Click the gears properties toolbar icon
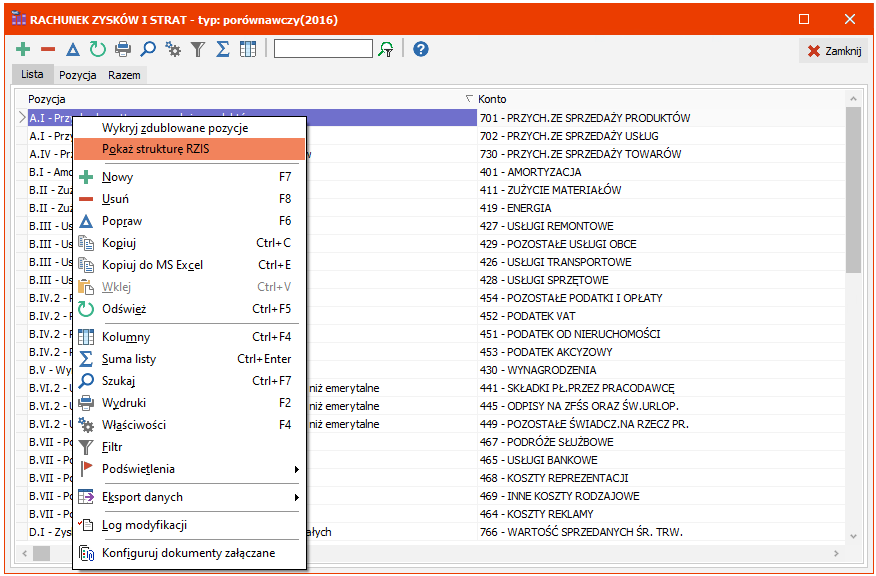876x576 pixels. [x=173, y=49]
